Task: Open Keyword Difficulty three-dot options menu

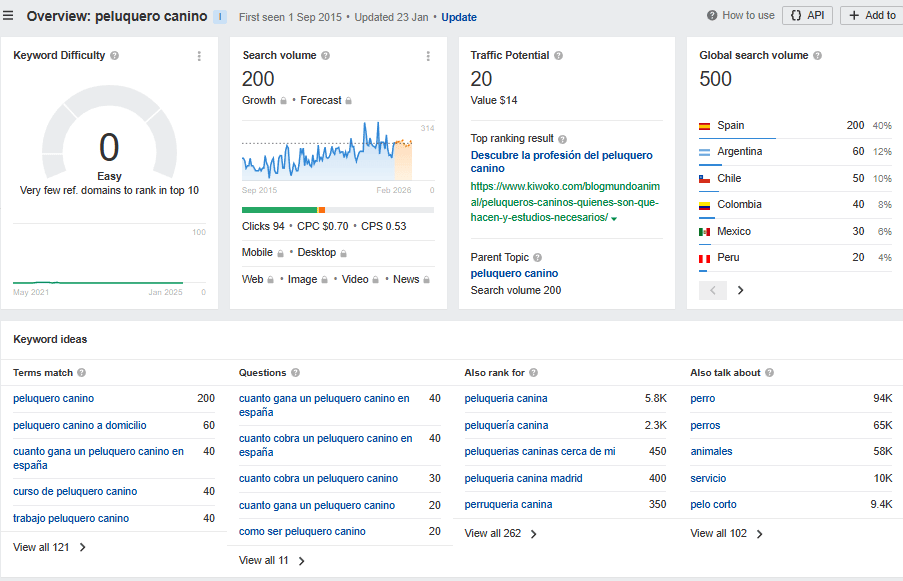Action: coord(199,56)
